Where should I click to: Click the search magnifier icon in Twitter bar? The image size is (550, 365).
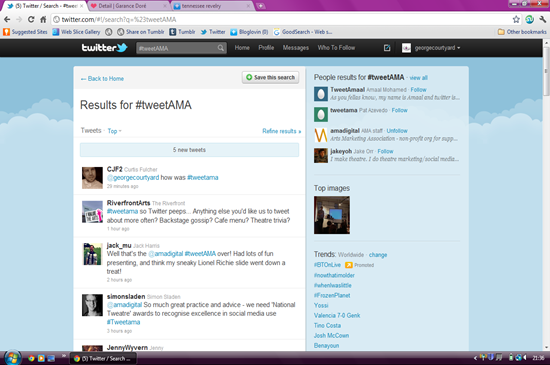coord(220,48)
